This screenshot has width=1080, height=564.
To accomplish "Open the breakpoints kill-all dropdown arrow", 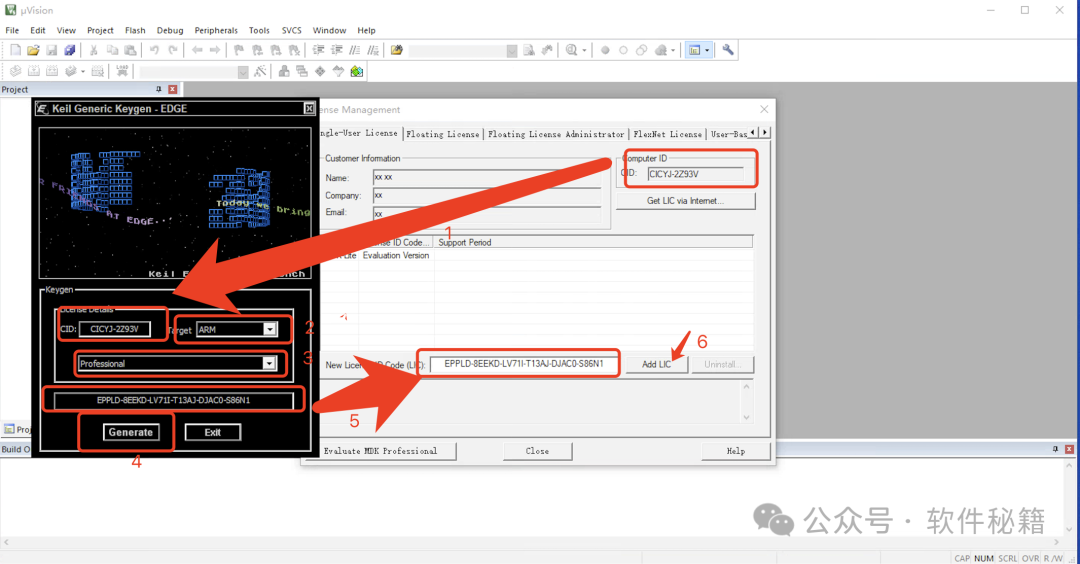I will pyautogui.click(x=673, y=50).
